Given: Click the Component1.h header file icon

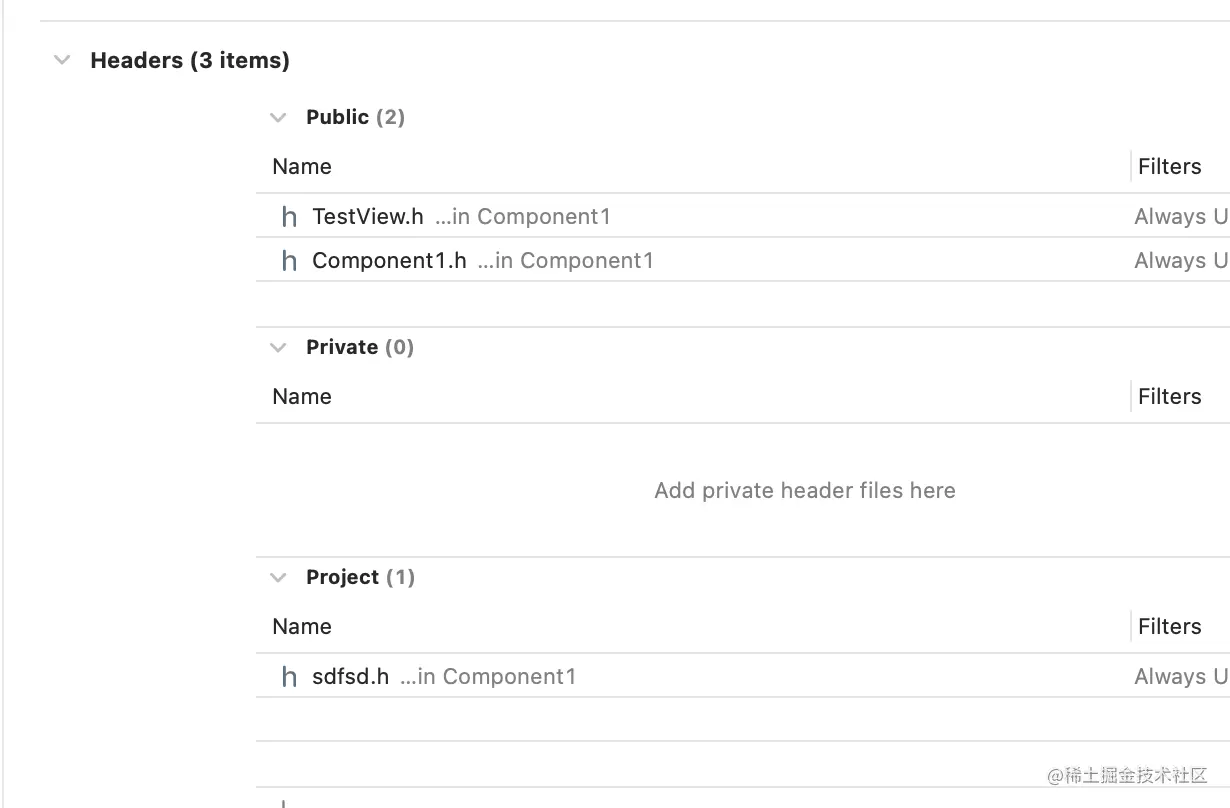Looking at the screenshot, I should 289,261.
